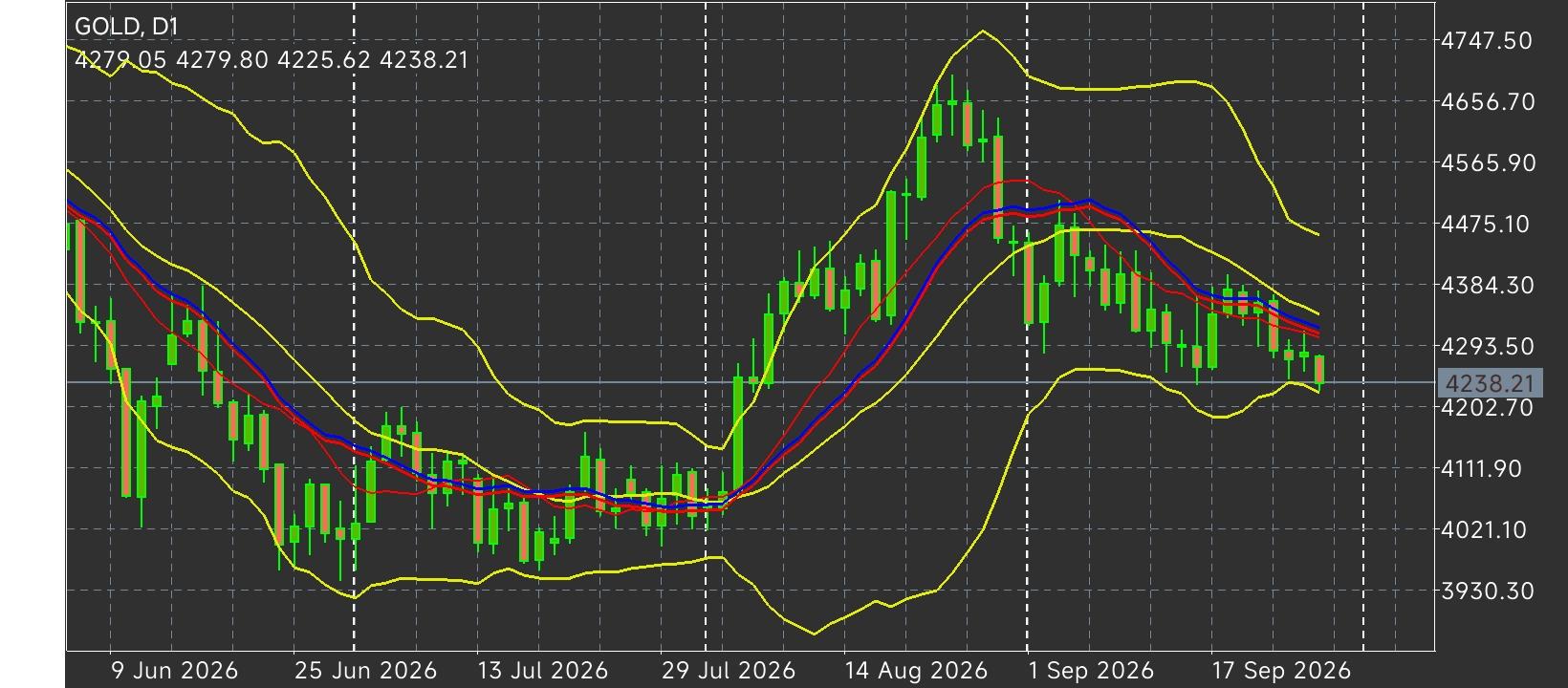
Task: Click the 13 Jul 2026 date label
Action: pyautogui.click(x=543, y=671)
